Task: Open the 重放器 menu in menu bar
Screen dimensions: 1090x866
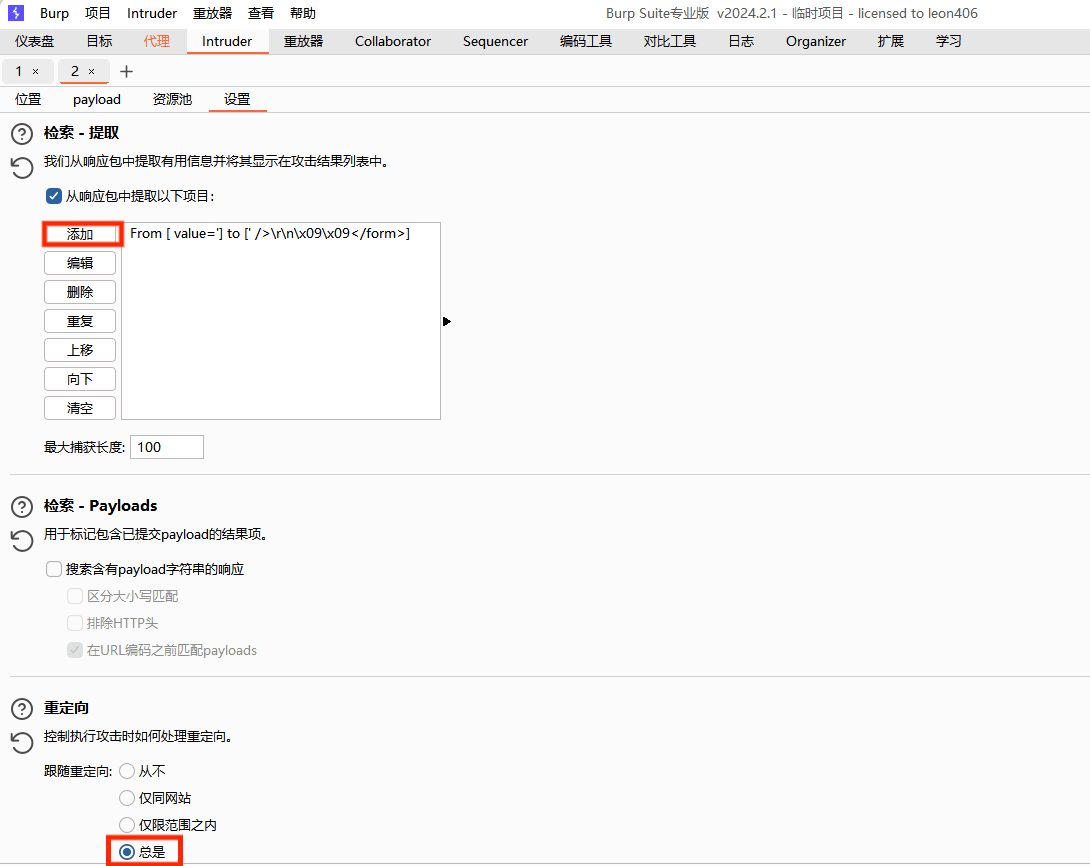Action: coord(212,13)
